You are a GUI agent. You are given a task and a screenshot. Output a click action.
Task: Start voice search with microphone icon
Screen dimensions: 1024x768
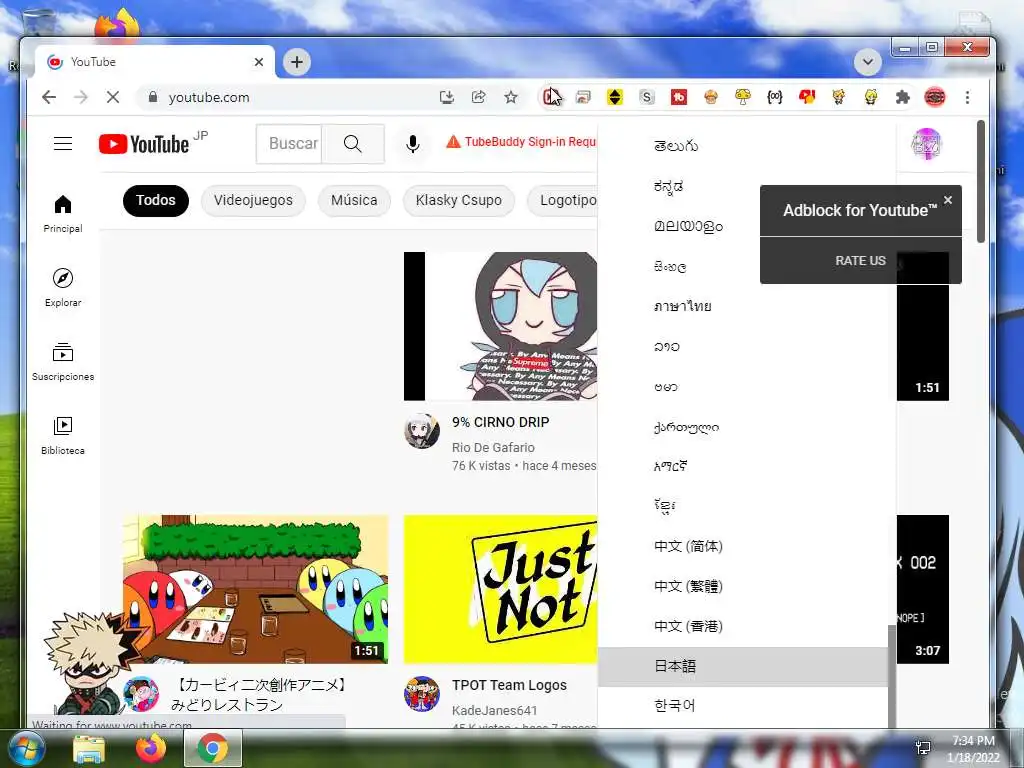pyautogui.click(x=412, y=144)
